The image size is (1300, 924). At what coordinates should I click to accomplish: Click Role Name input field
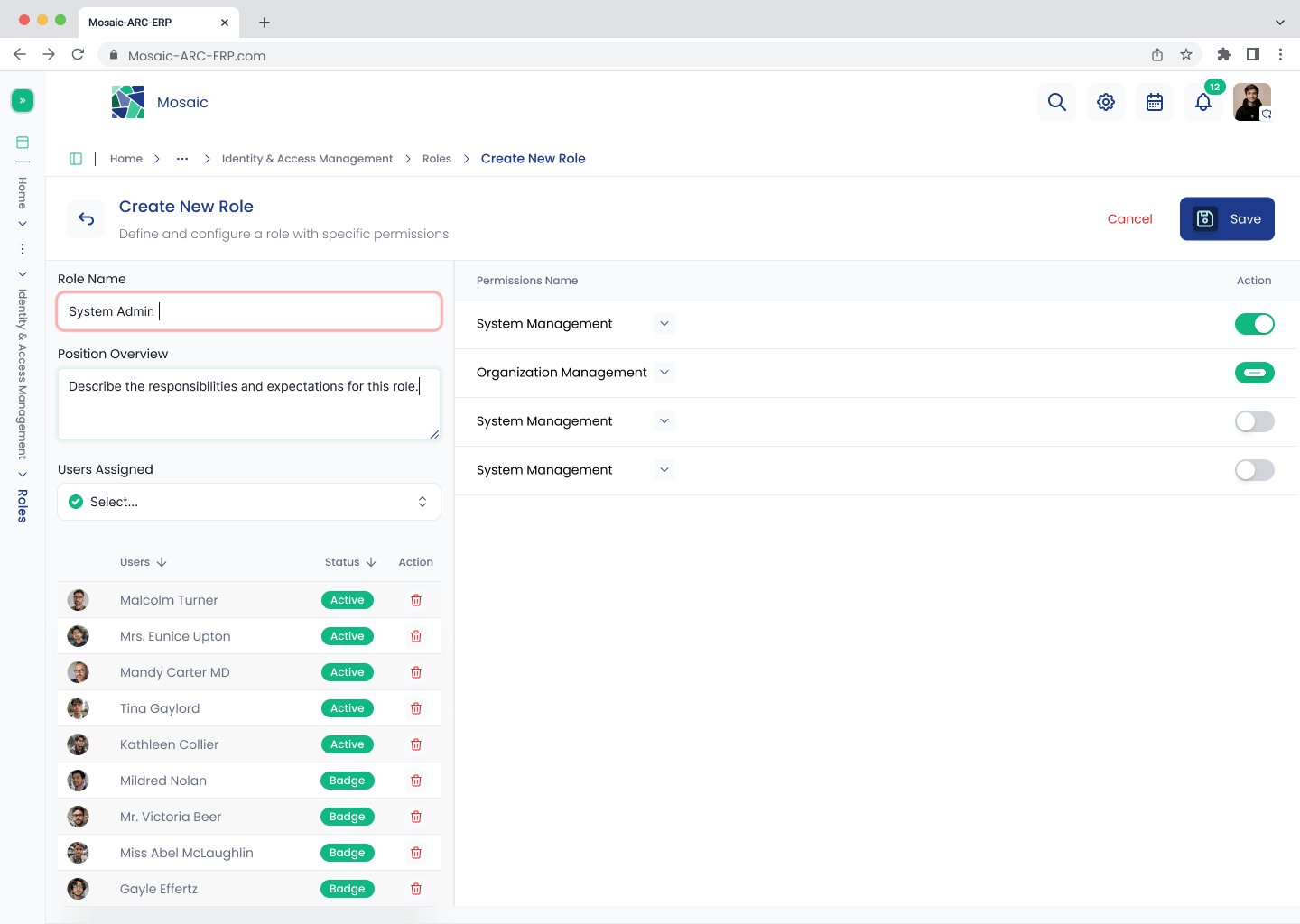pos(249,311)
